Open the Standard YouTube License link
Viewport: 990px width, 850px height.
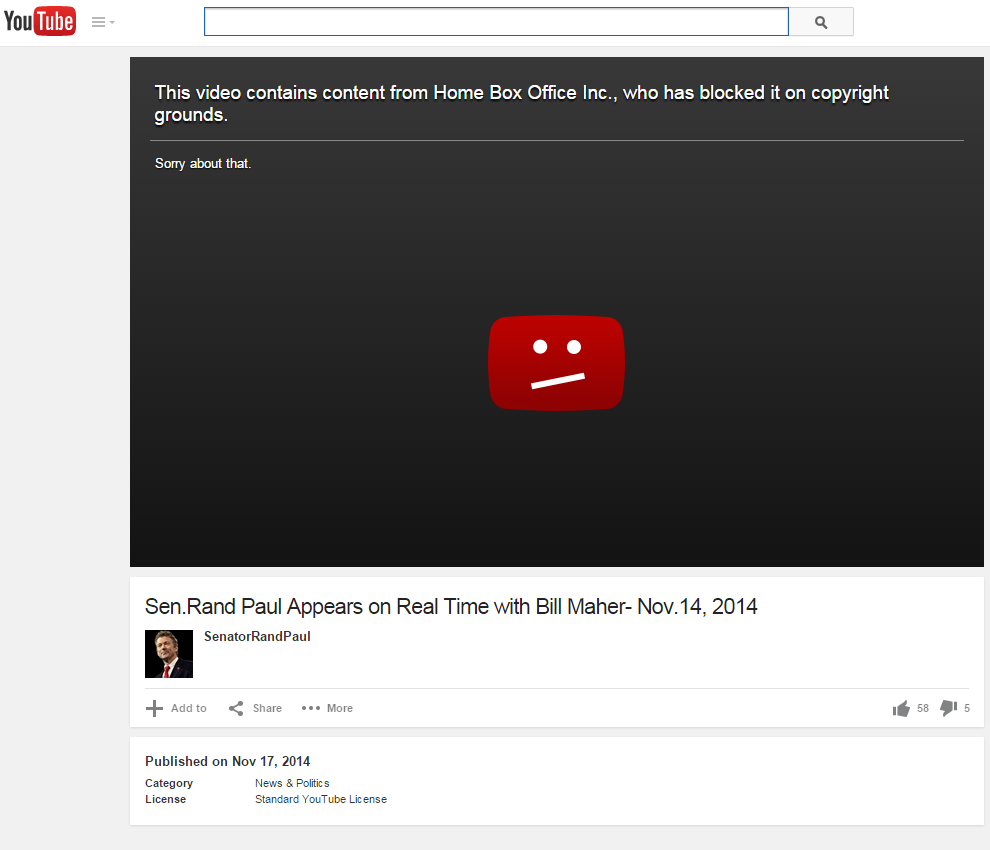321,799
